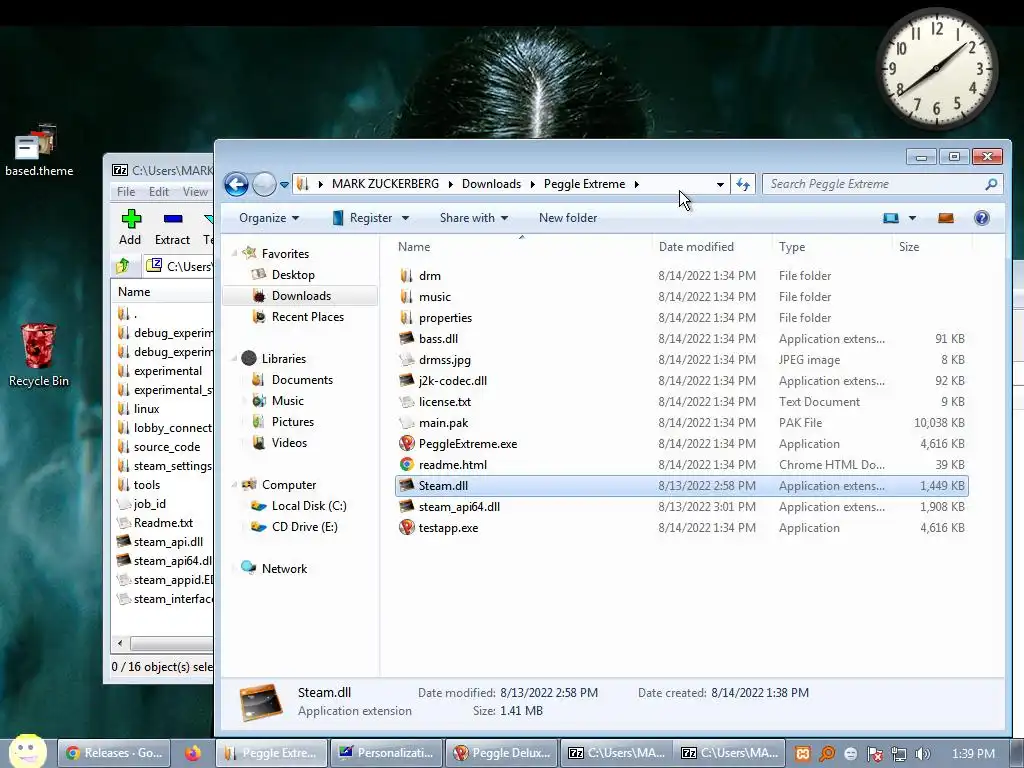This screenshot has width=1024, height=768.
Task: Select Readme.txt in 7-Zip list
Action: [x=163, y=522]
